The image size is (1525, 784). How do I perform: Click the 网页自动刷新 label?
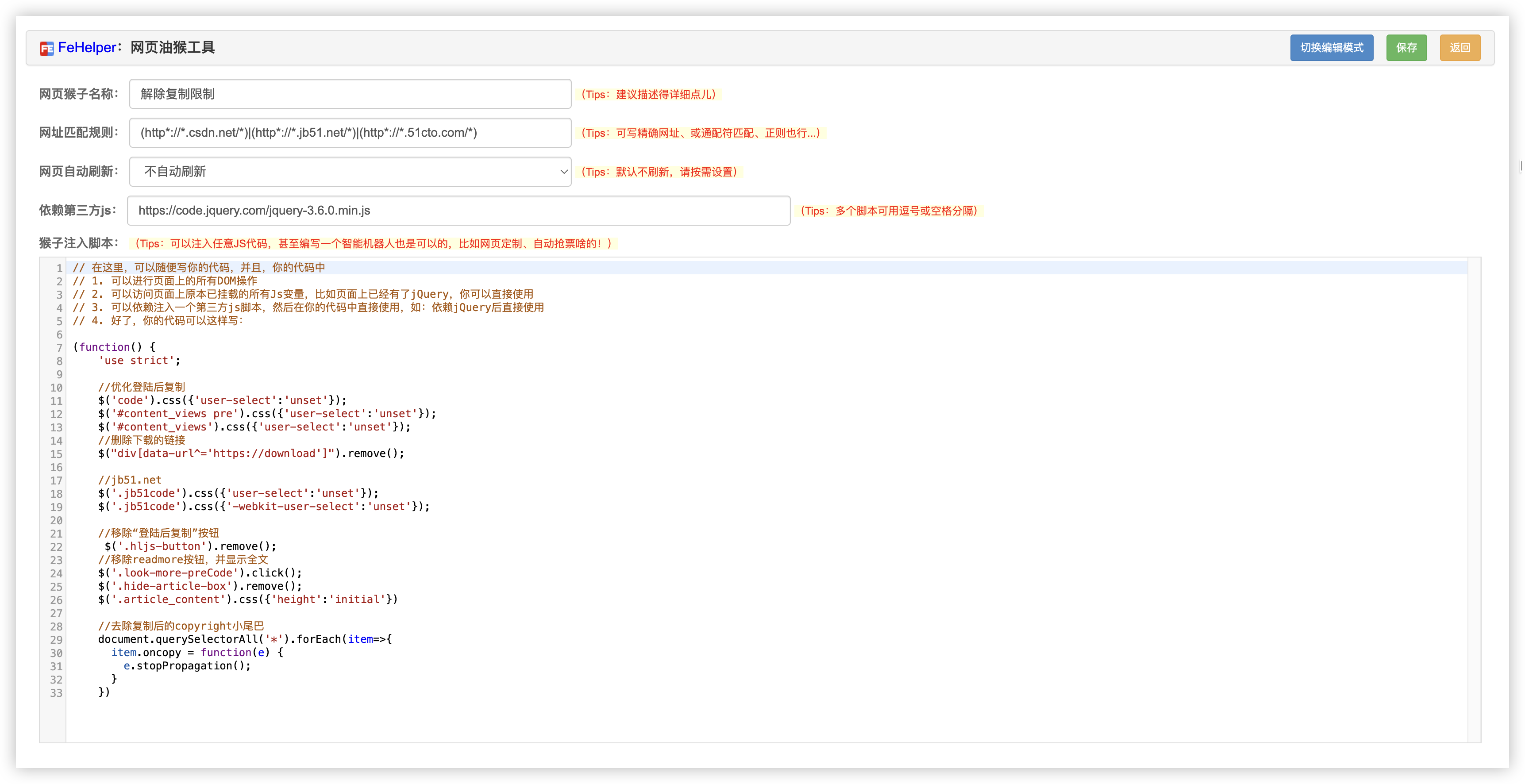[79, 172]
